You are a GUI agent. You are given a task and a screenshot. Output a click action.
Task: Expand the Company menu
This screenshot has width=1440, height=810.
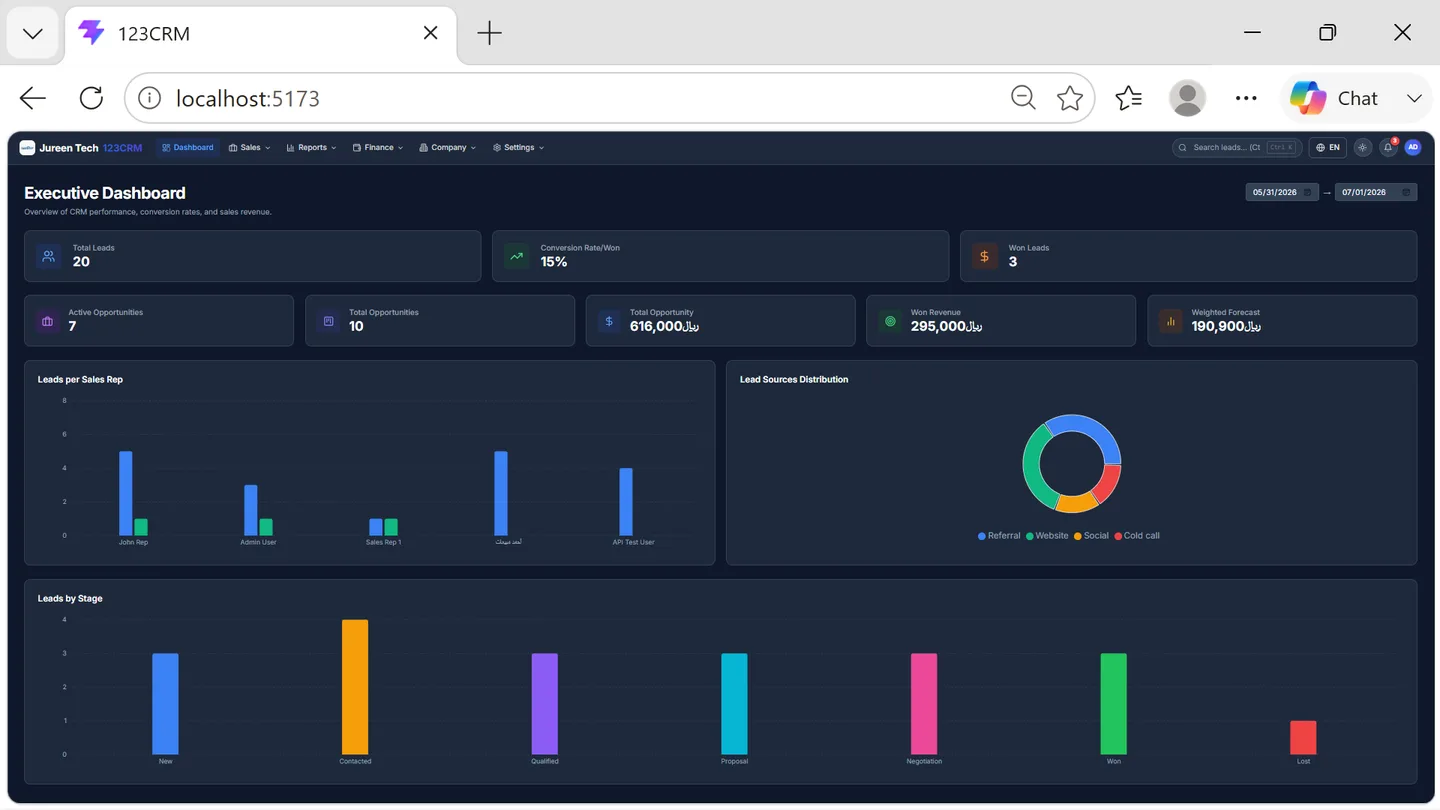click(448, 148)
